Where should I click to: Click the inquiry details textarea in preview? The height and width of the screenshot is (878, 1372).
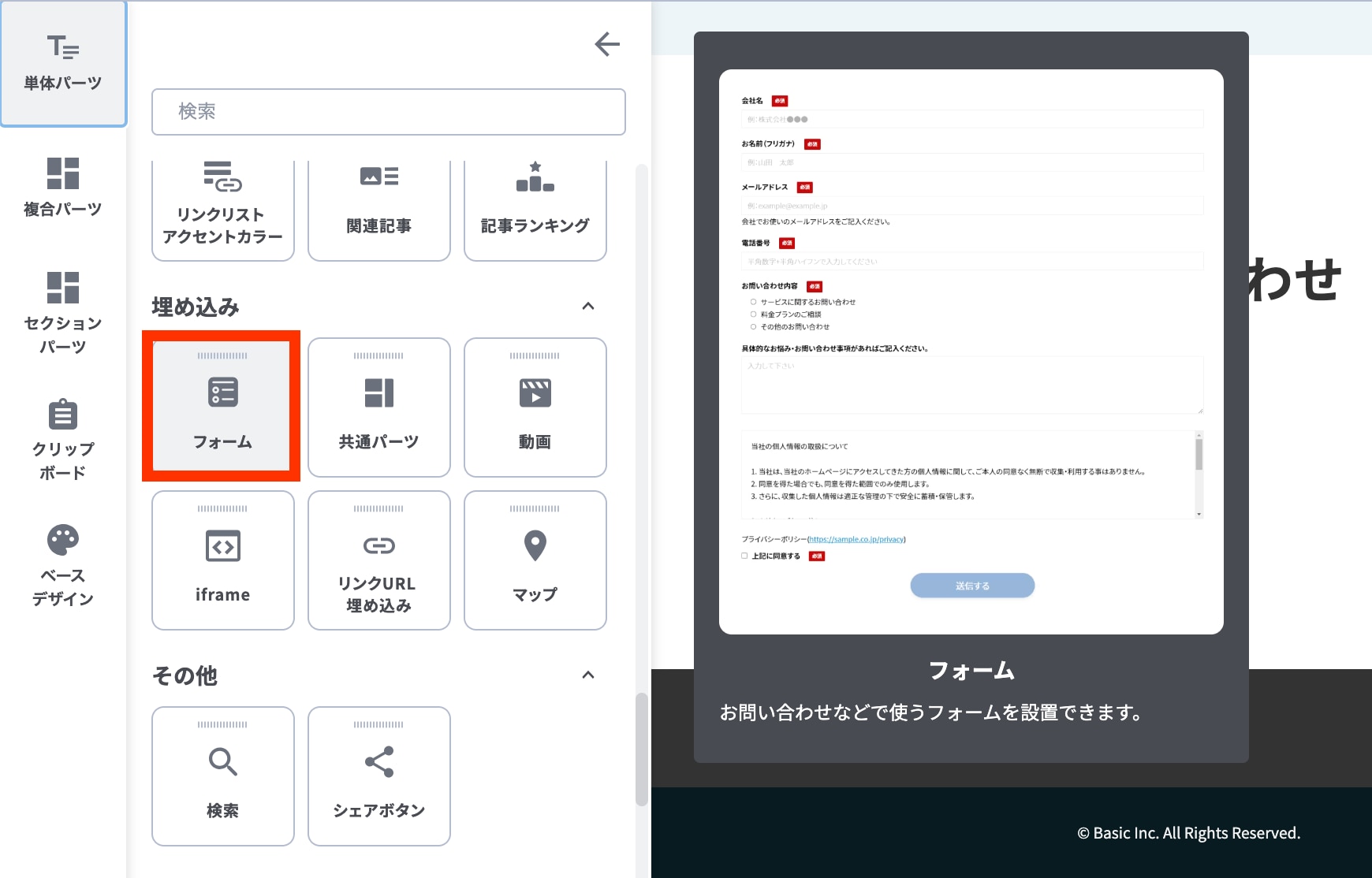point(972,385)
